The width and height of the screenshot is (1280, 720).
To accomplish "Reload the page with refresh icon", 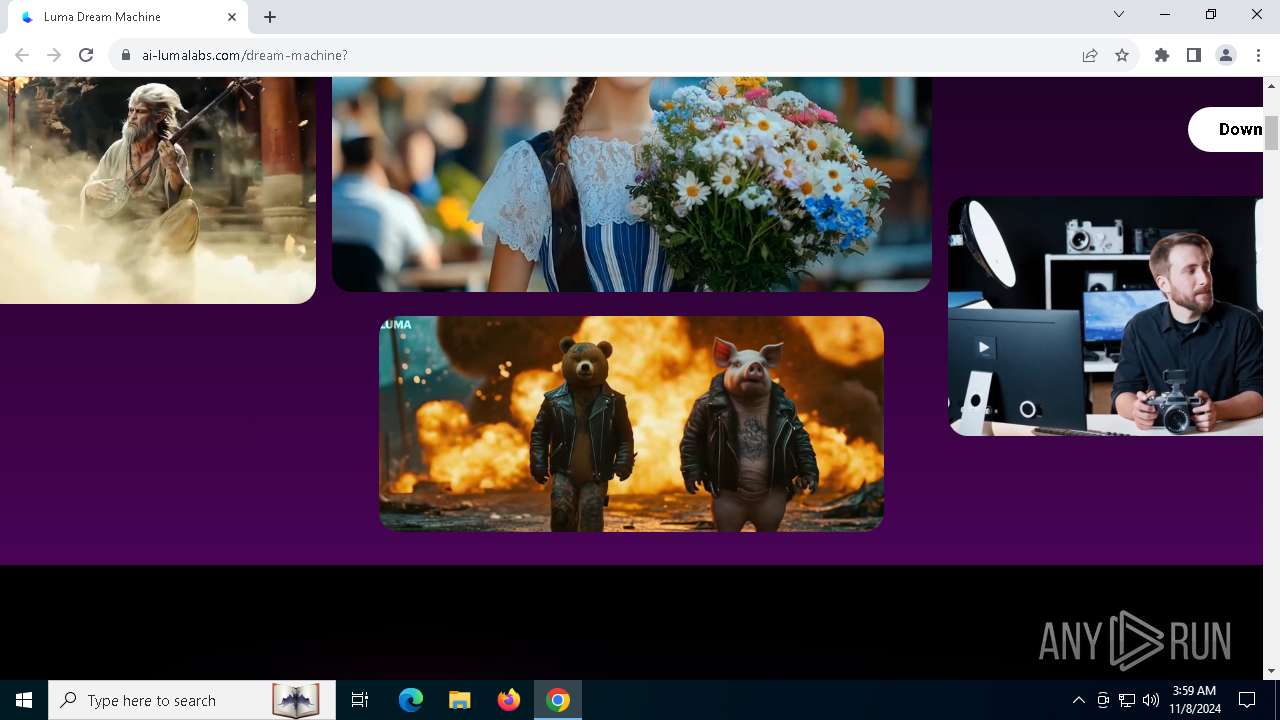I will [x=86, y=55].
